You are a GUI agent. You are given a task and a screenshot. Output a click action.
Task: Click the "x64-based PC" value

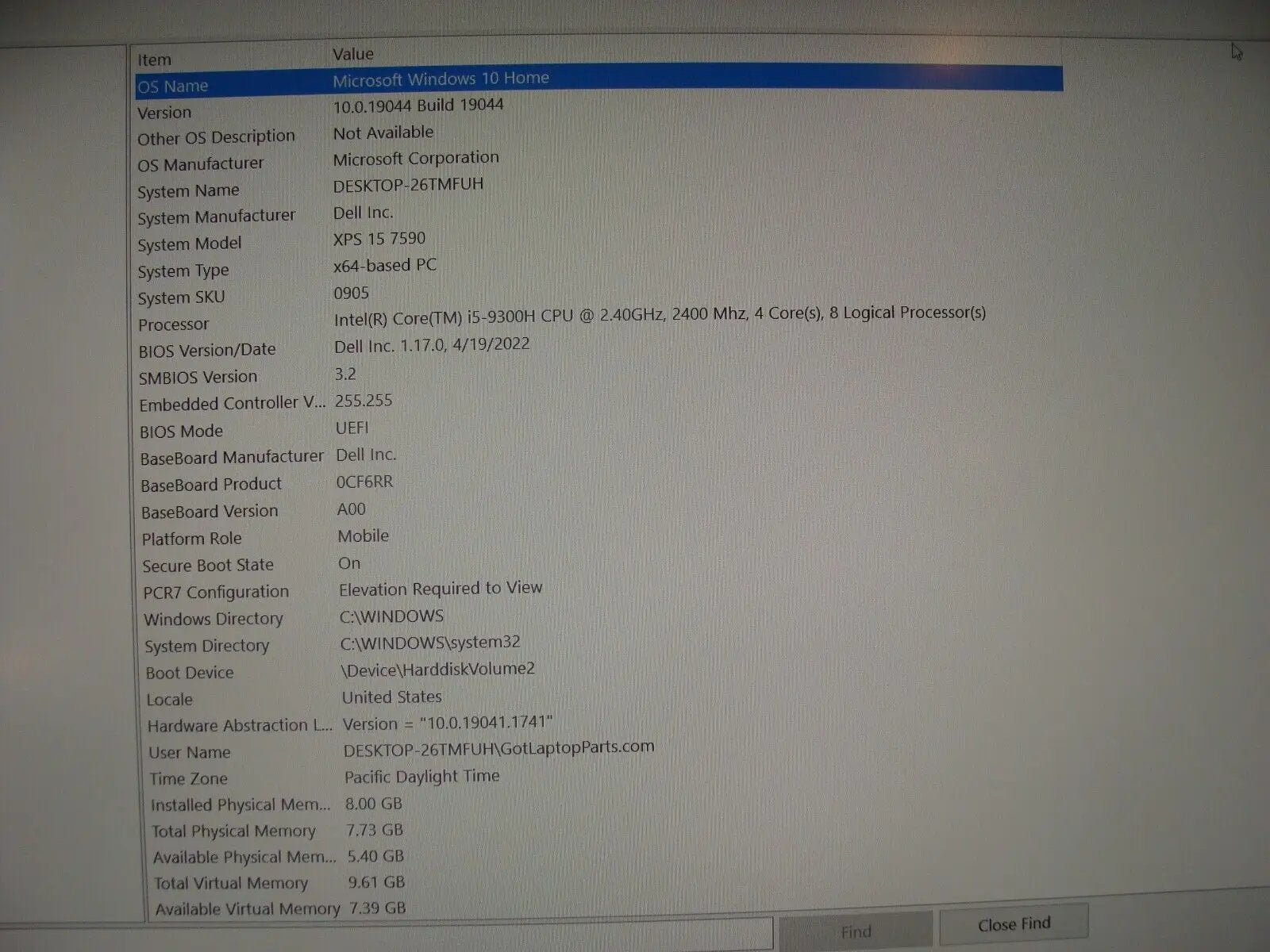coord(385,266)
